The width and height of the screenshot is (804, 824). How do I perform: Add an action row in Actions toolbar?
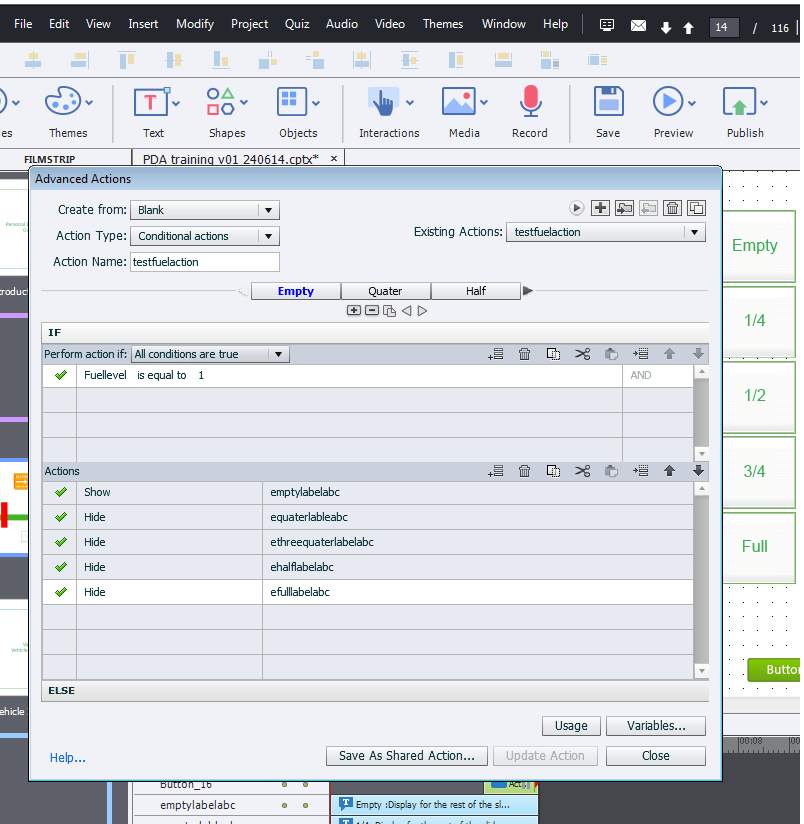(x=496, y=471)
